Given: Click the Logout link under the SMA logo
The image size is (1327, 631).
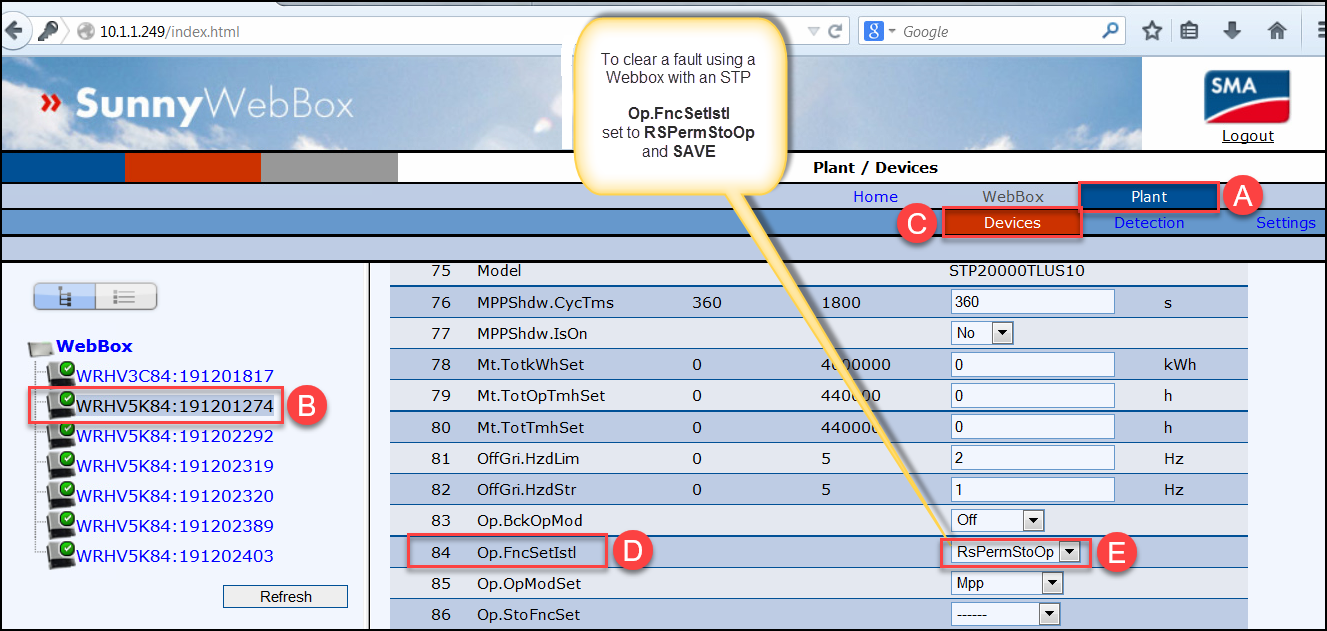Looking at the screenshot, I should [x=1246, y=136].
